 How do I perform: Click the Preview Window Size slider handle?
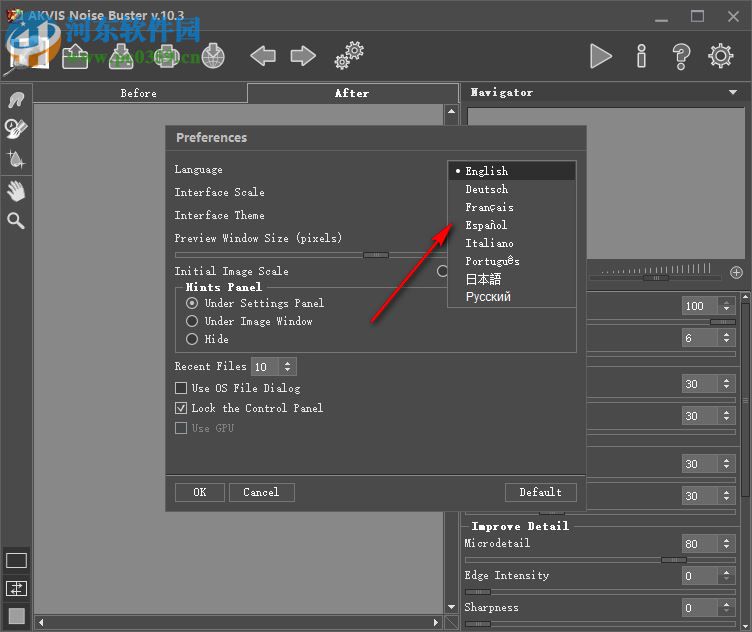coord(376,255)
